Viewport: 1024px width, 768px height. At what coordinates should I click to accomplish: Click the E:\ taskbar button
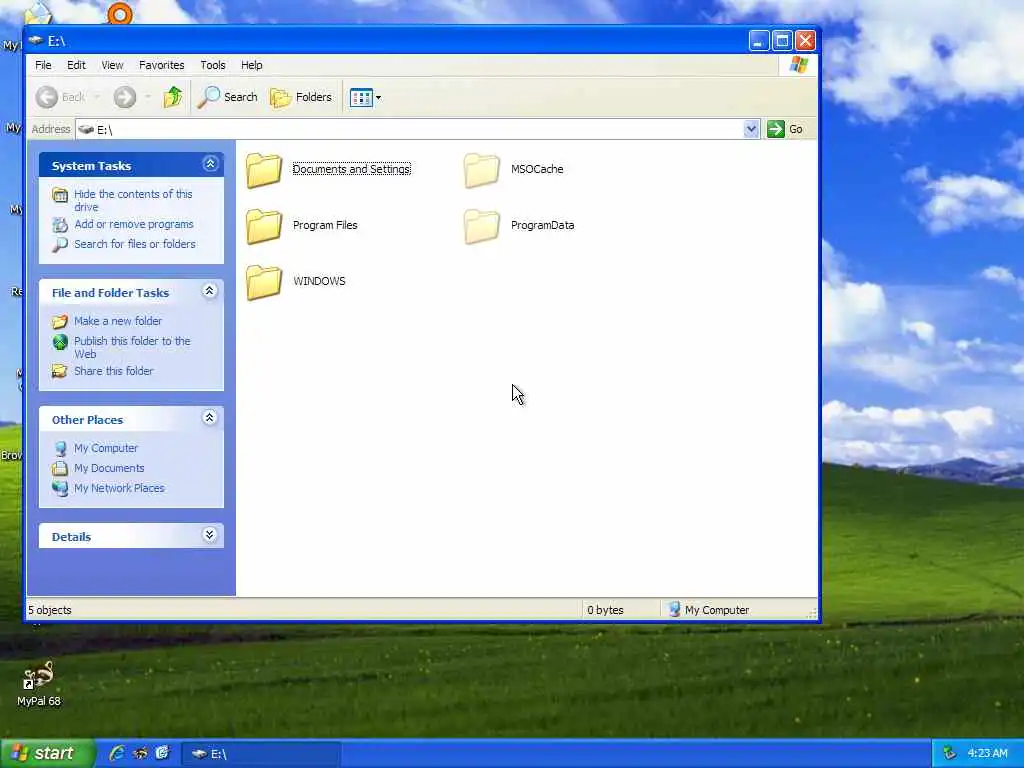tap(260, 754)
